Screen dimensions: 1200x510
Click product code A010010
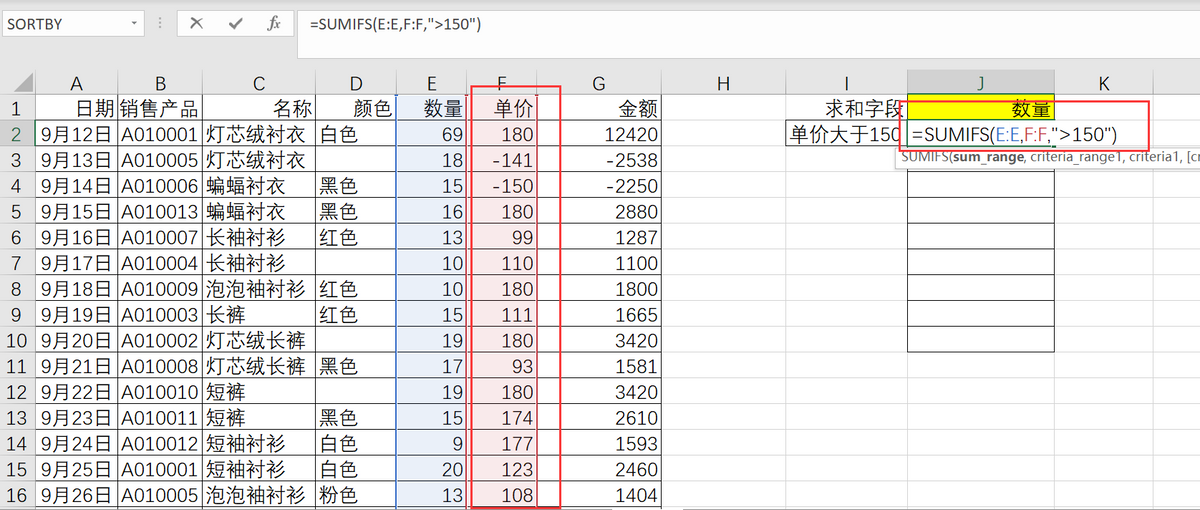click(160, 391)
